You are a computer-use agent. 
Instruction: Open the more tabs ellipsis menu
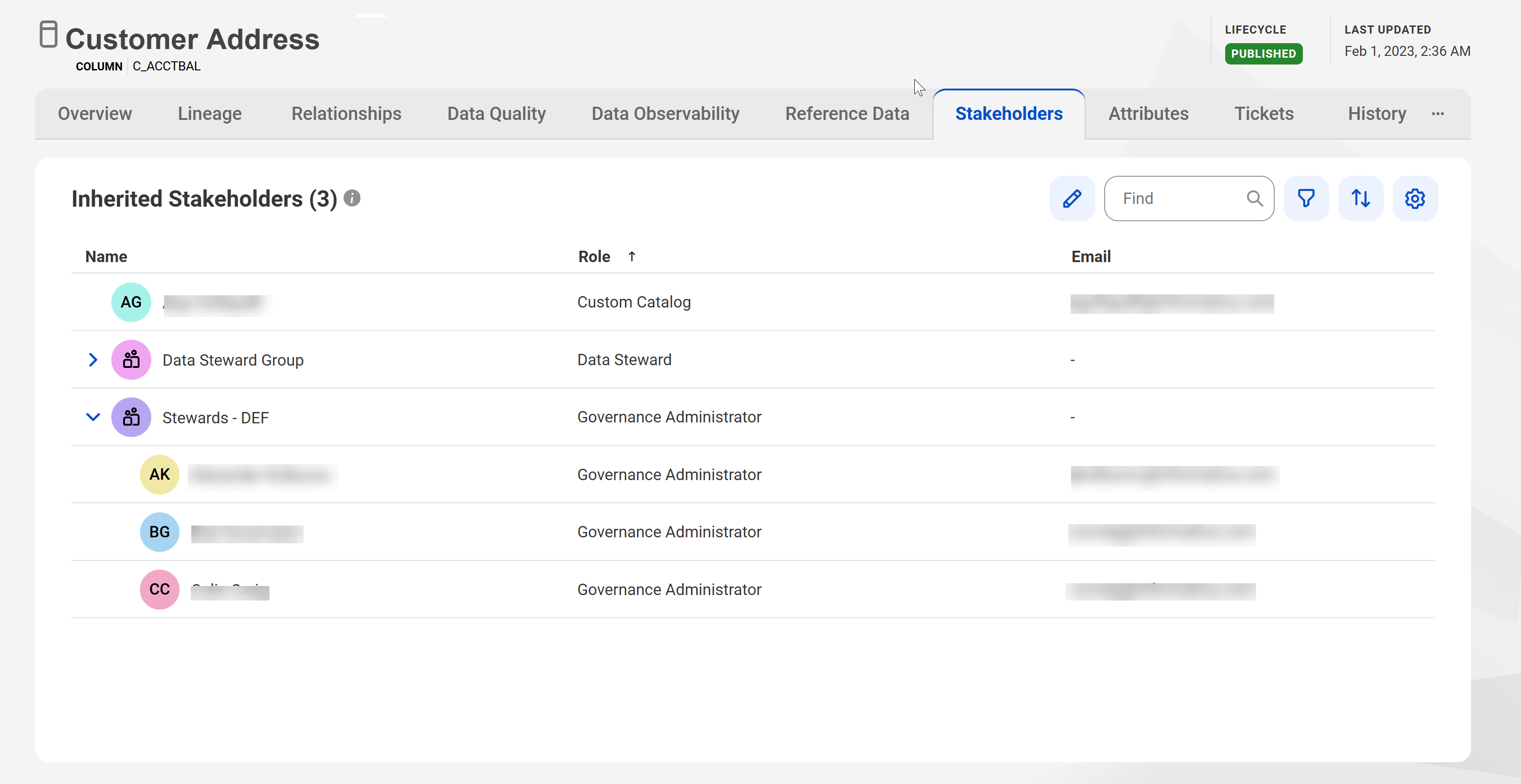(1438, 114)
